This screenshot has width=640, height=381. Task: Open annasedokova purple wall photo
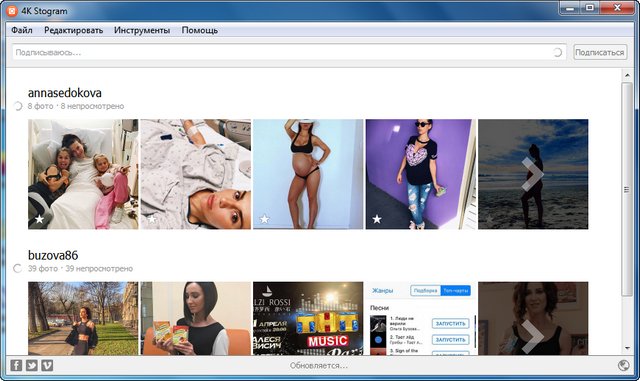(x=420, y=174)
